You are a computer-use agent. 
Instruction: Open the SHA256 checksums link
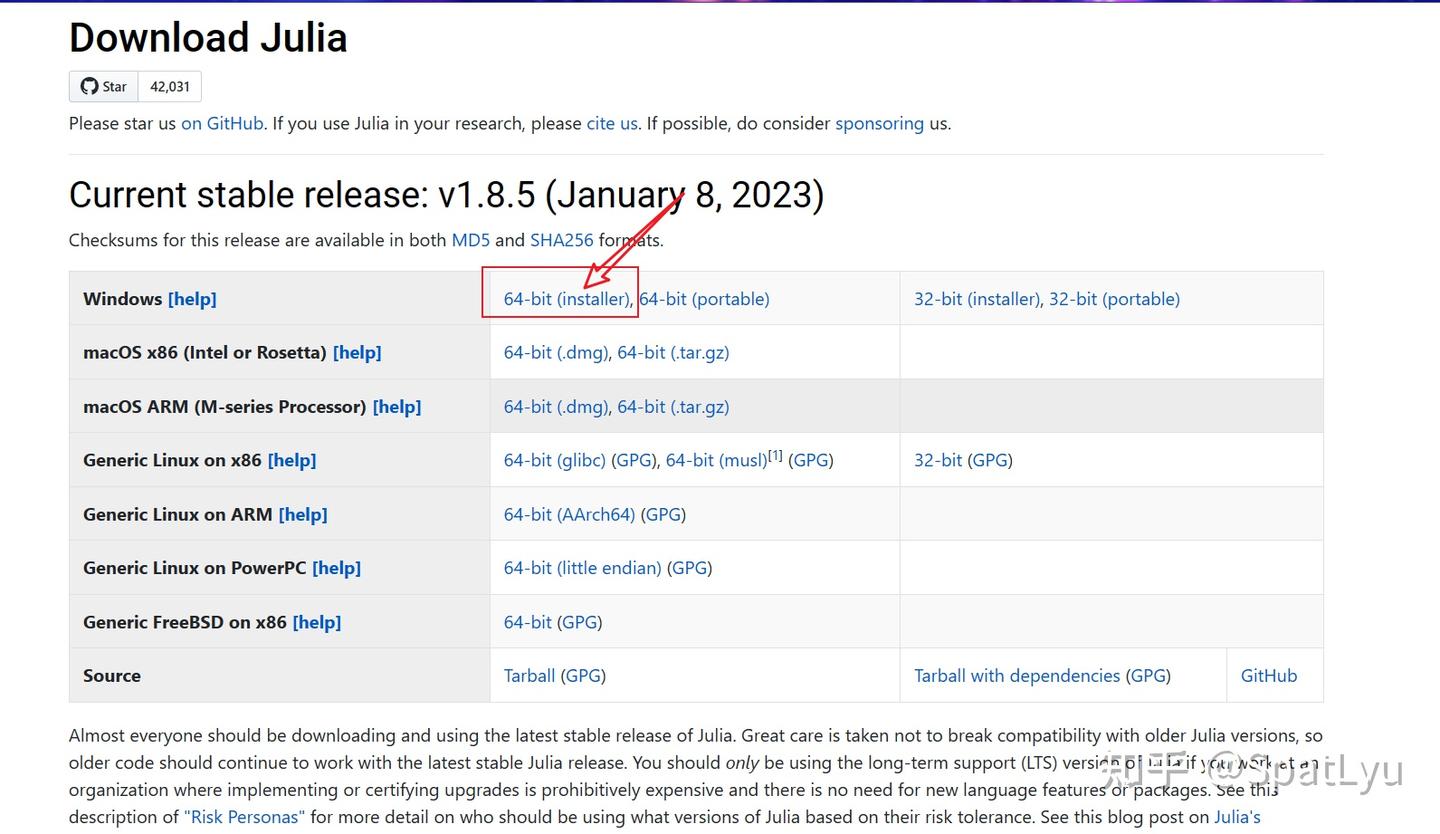coord(561,240)
